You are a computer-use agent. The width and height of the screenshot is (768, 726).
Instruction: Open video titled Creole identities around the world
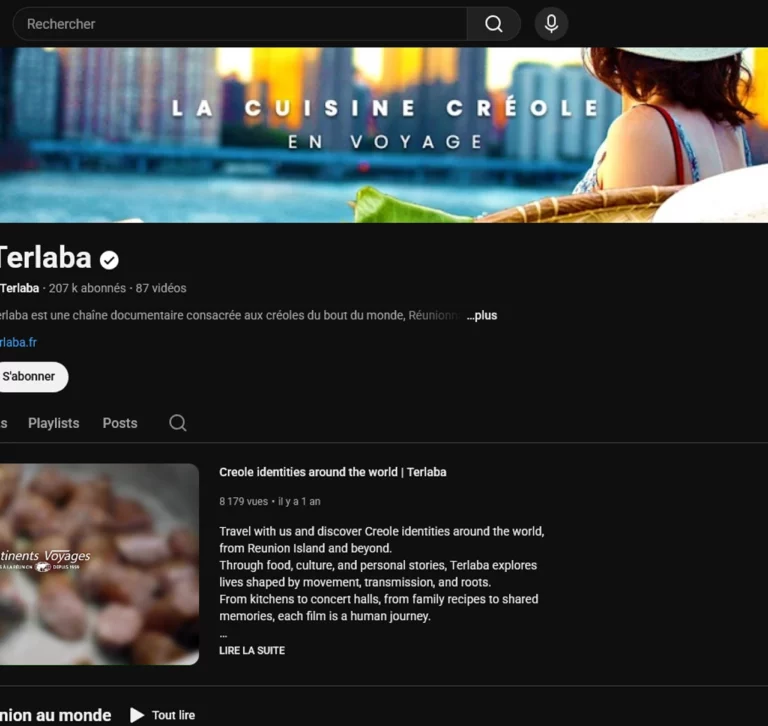pyautogui.click(x=332, y=472)
